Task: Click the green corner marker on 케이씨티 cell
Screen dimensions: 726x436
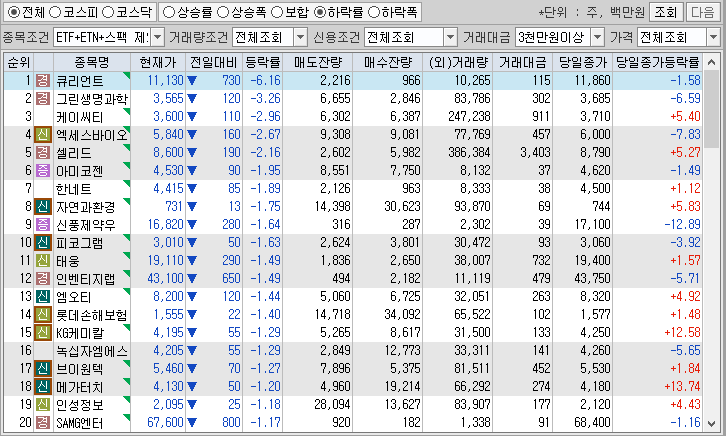Action: (x=127, y=111)
